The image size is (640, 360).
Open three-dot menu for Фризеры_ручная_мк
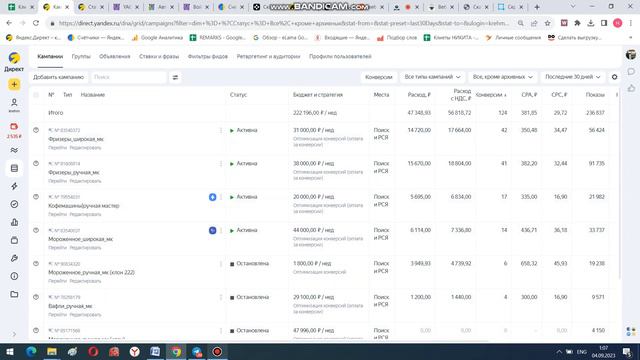point(221,164)
